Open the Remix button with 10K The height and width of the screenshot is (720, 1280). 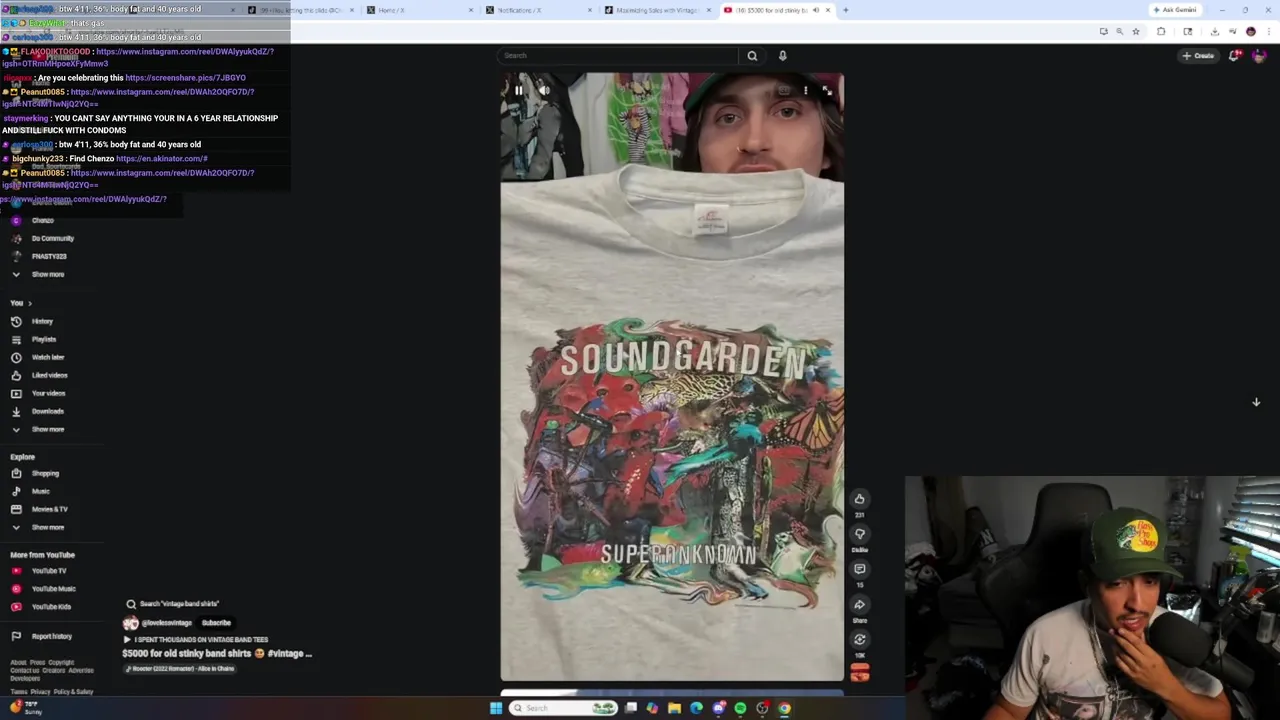(859, 639)
